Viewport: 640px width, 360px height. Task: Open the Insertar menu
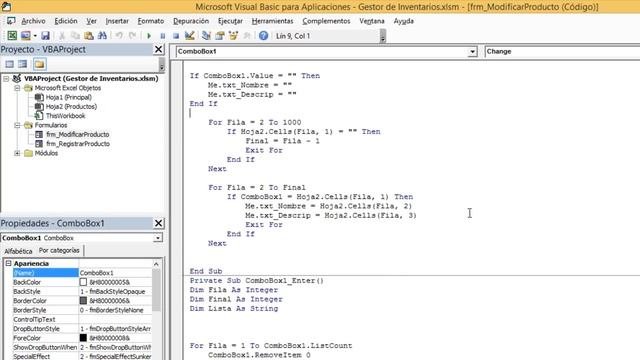117,21
